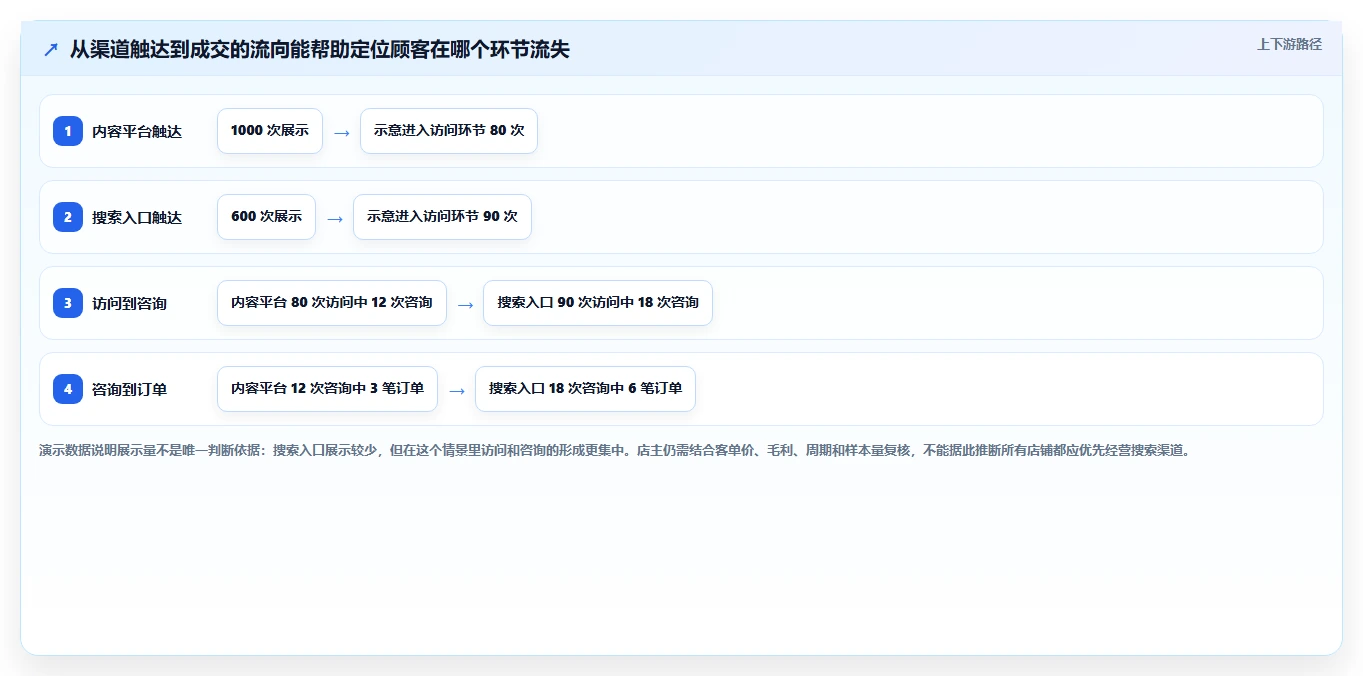Screen dimensions: 1363x676
Task: Select step badge 1 for 内容平台触达
Action: [68, 131]
